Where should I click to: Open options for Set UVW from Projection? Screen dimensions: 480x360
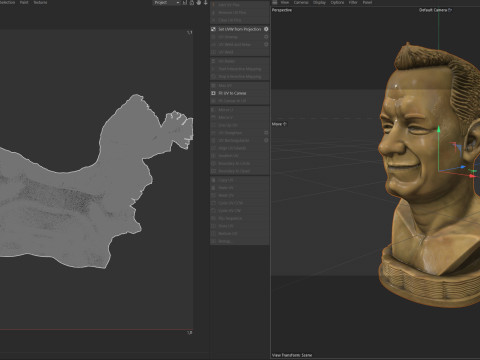coord(266,29)
